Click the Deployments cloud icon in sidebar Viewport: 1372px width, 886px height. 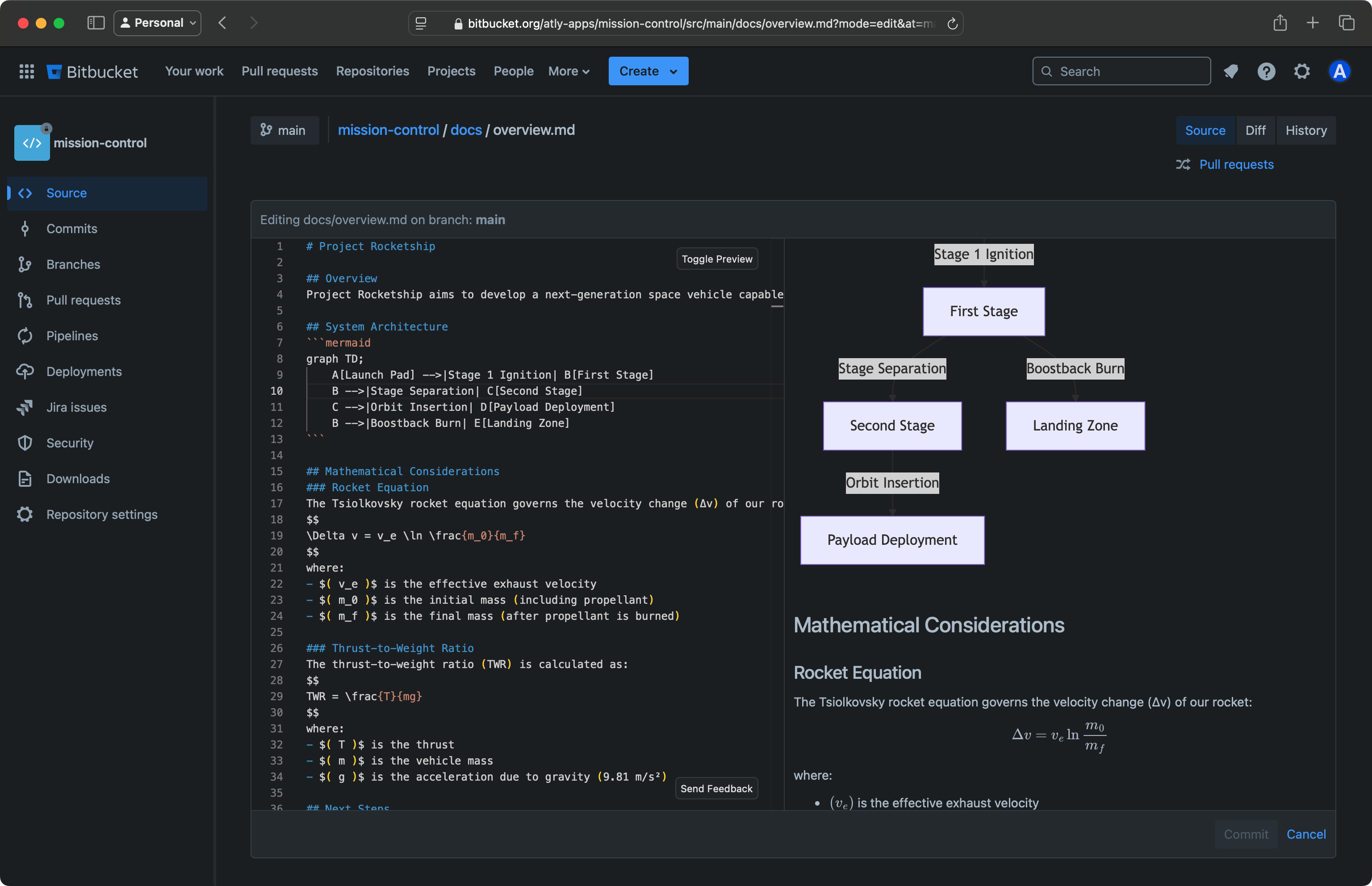[25, 372]
